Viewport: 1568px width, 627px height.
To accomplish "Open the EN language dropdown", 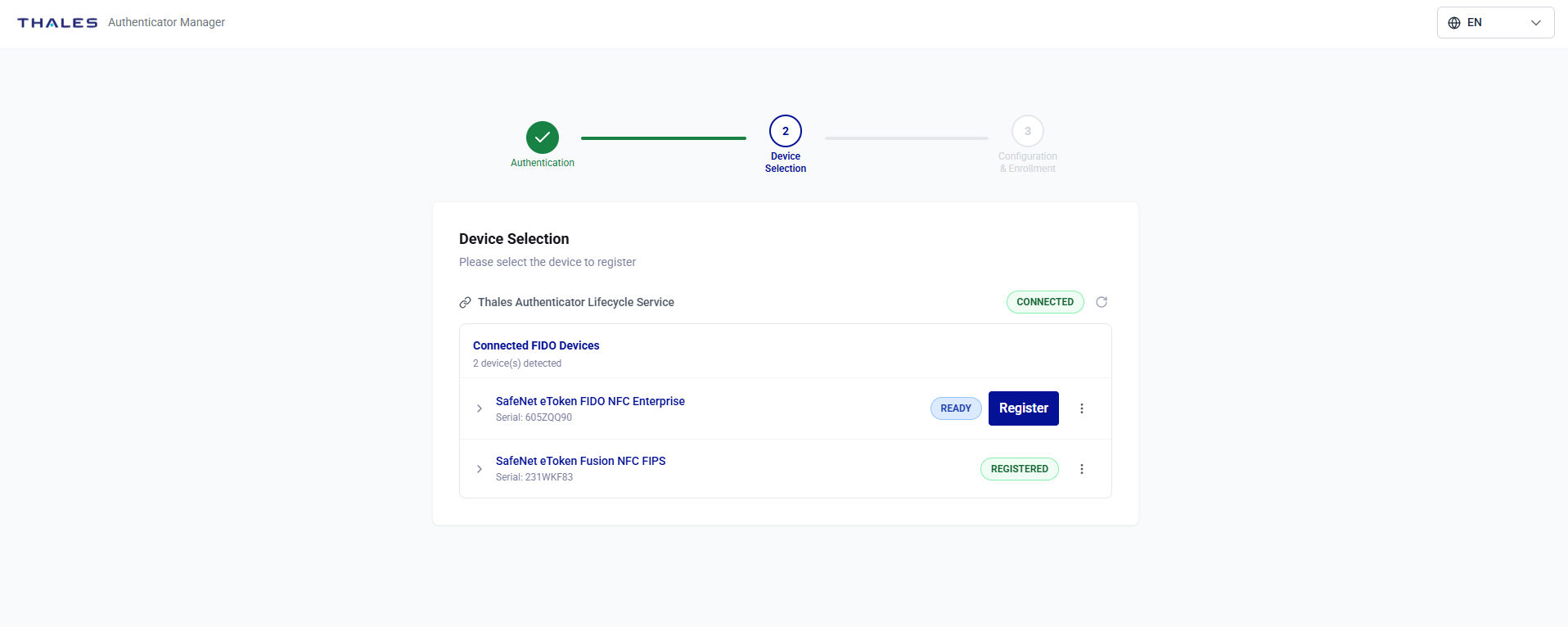I will (x=1495, y=23).
